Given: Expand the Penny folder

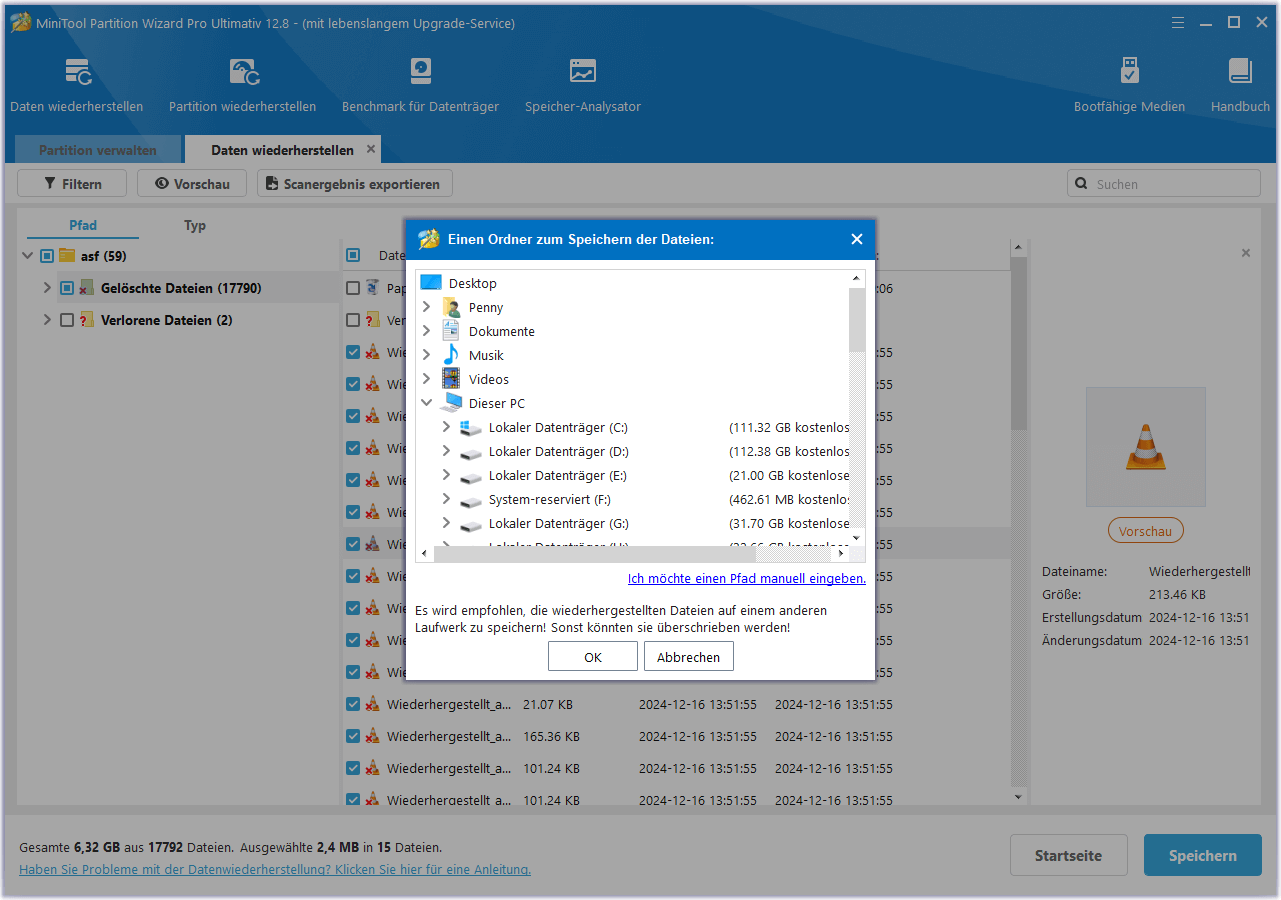Looking at the screenshot, I should (427, 307).
